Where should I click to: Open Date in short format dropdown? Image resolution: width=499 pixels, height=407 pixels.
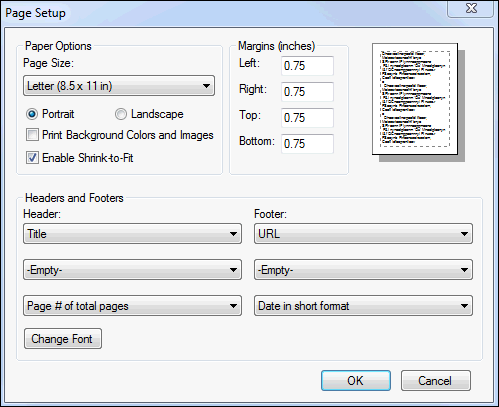tap(363, 306)
